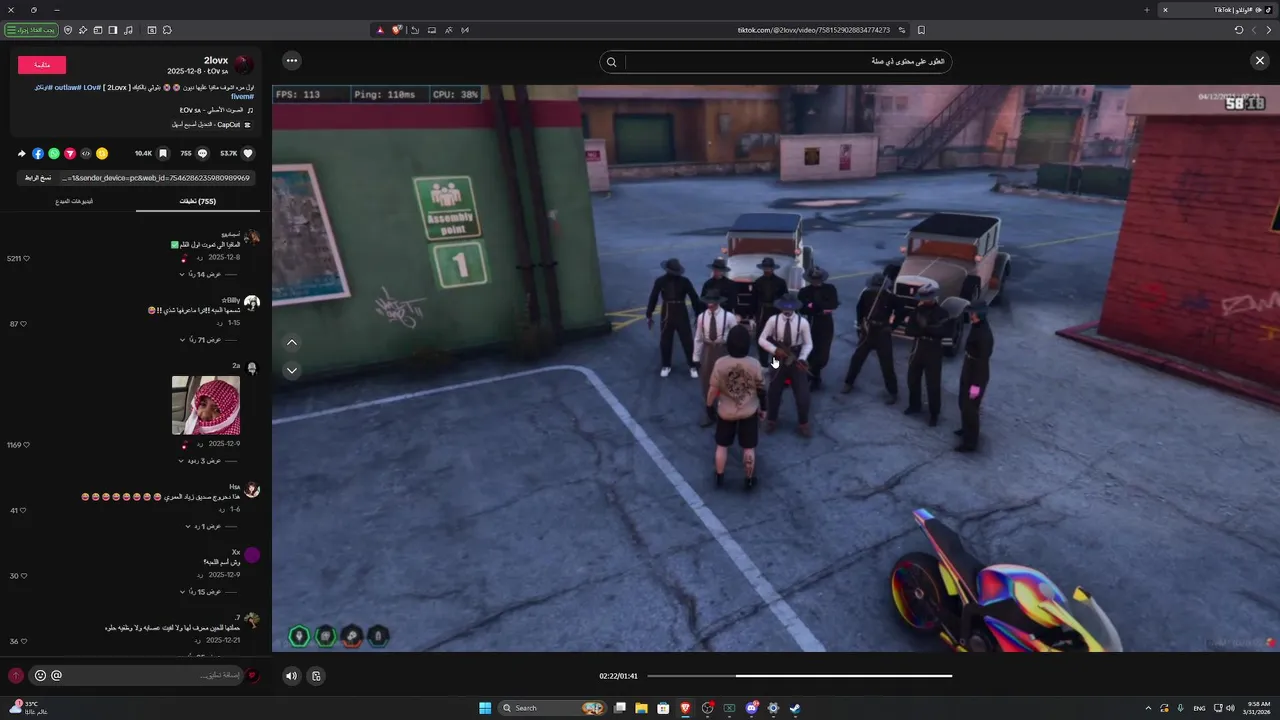Image resolution: width=1280 pixels, height=720 pixels.
Task: Open comments via speech bubble icon
Action: (202, 154)
